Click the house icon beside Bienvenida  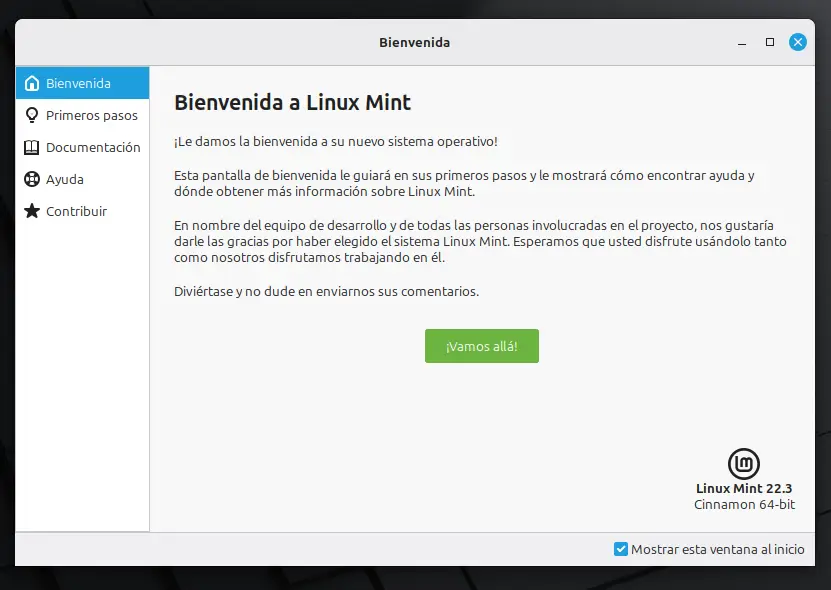point(32,83)
